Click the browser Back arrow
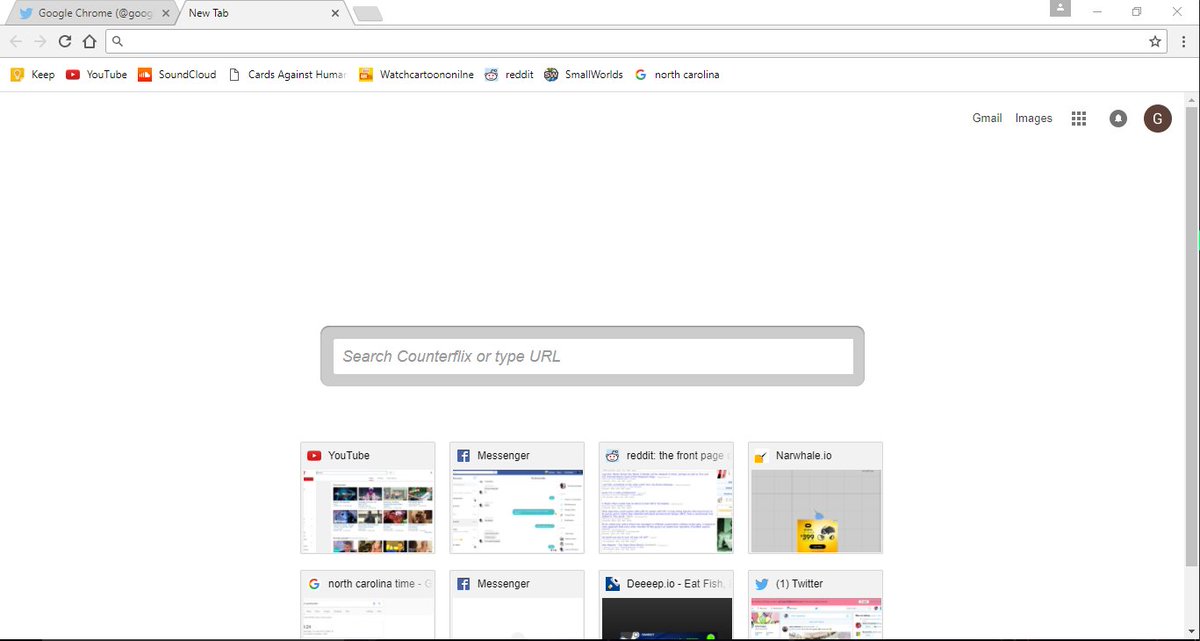The width and height of the screenshot is (1200, 641). (x=15, y=41)
